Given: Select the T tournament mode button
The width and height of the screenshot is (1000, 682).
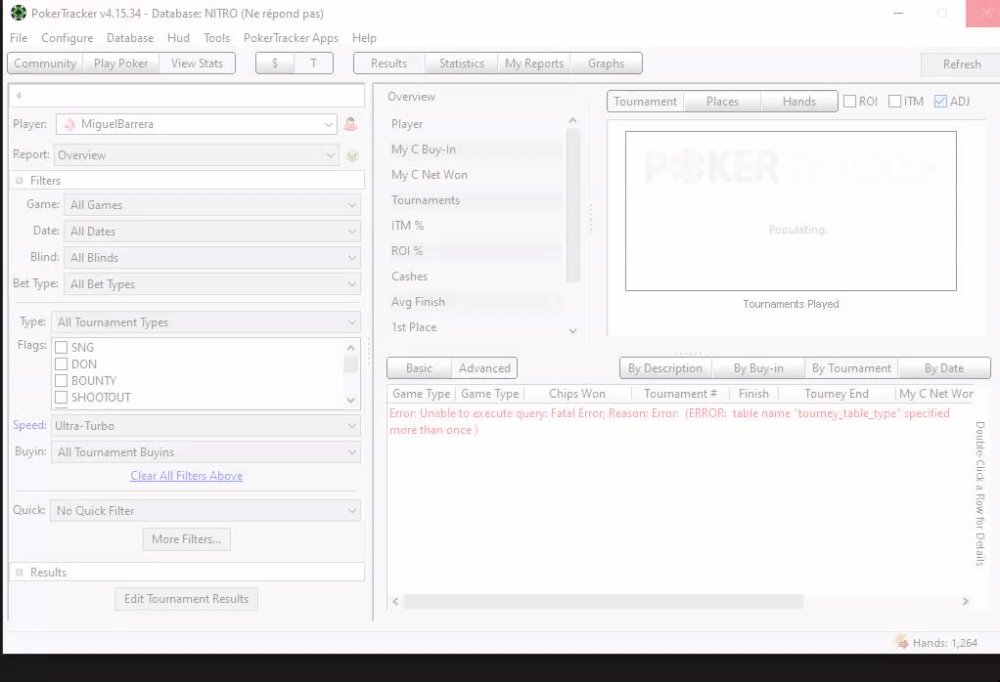Looking at the screenshot, I should 313,63.
